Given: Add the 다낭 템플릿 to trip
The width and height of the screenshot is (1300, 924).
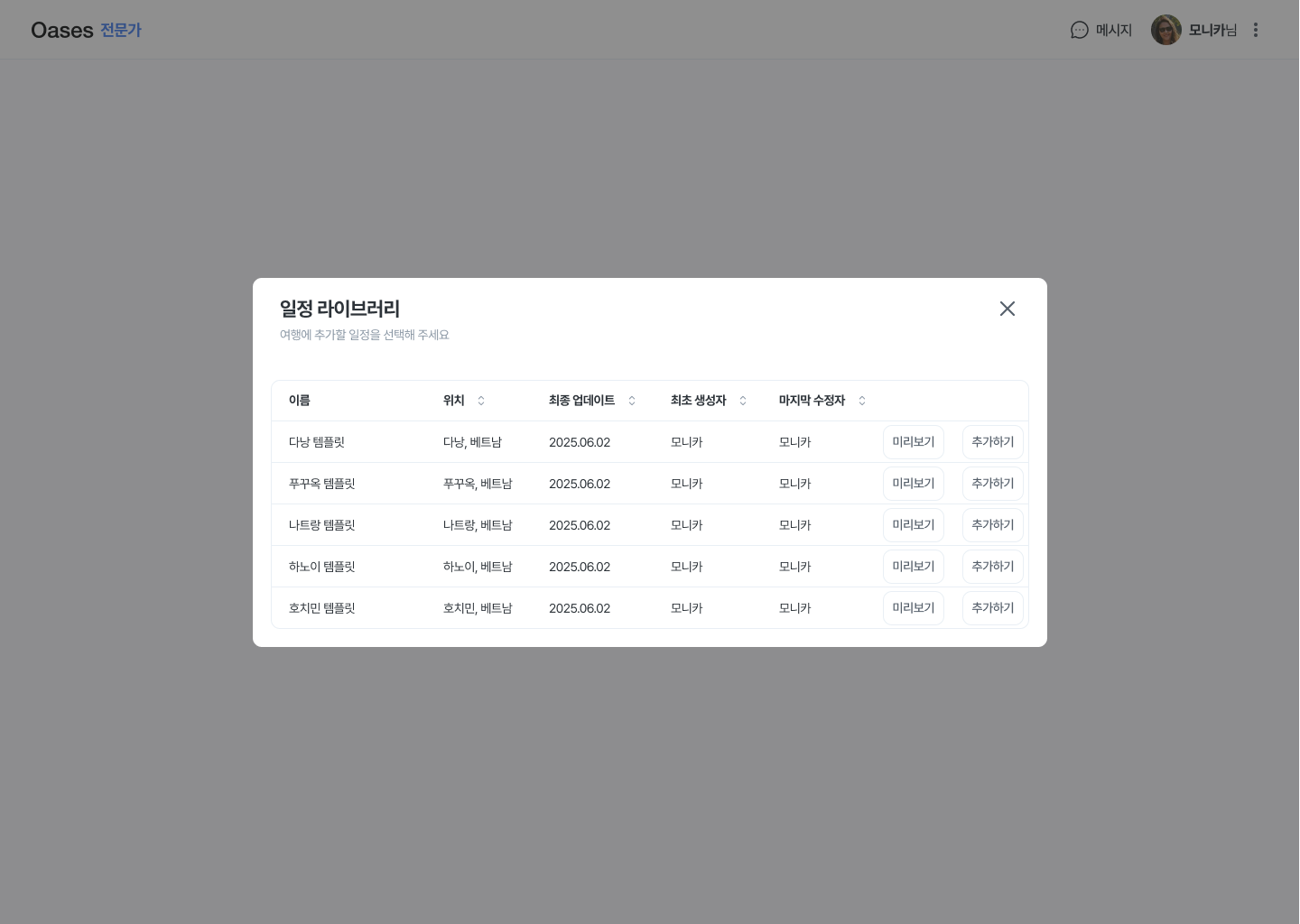Looking at the screenshot, I should tap(992, 442).
